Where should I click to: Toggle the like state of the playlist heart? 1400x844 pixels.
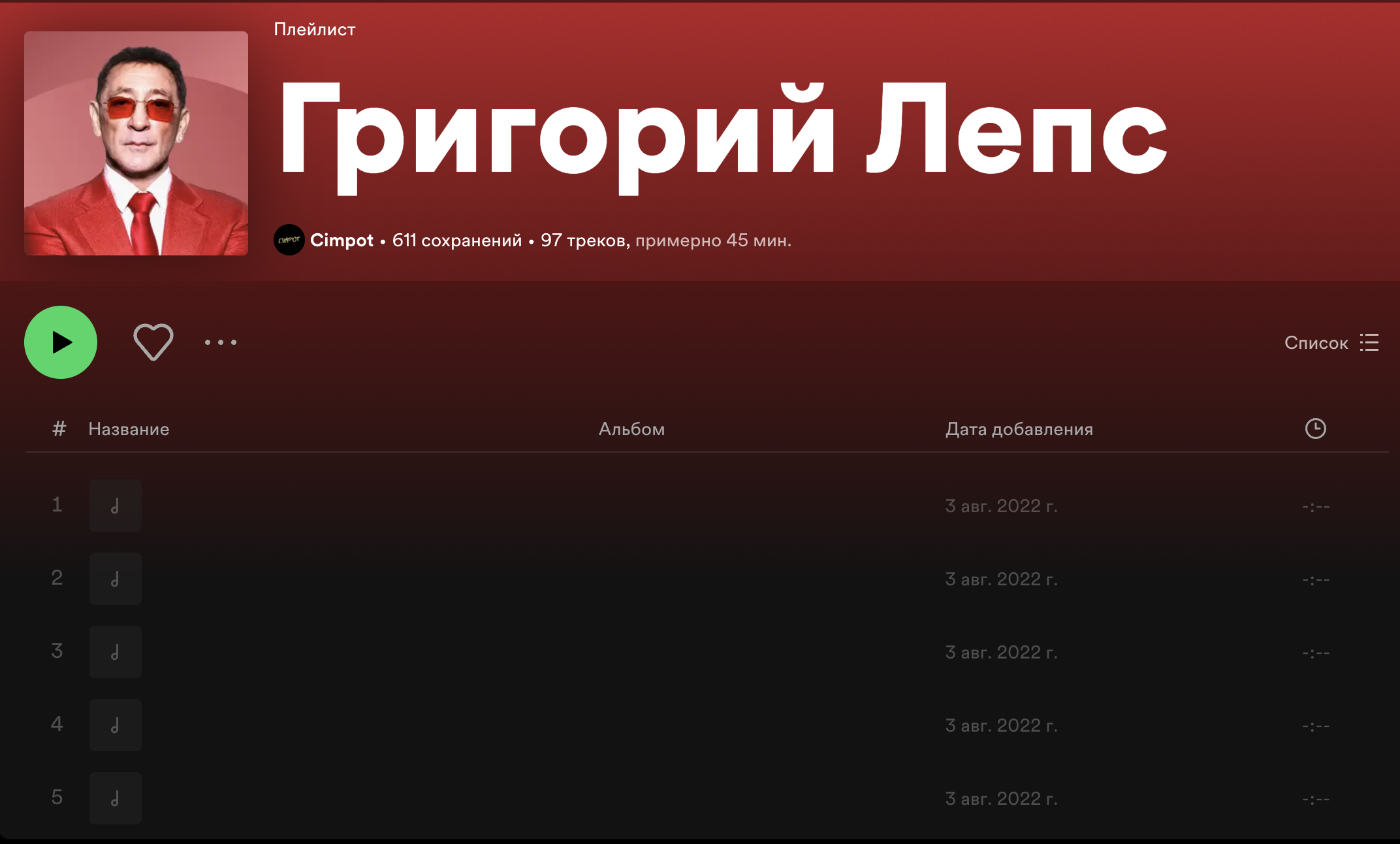pos(153,342)
